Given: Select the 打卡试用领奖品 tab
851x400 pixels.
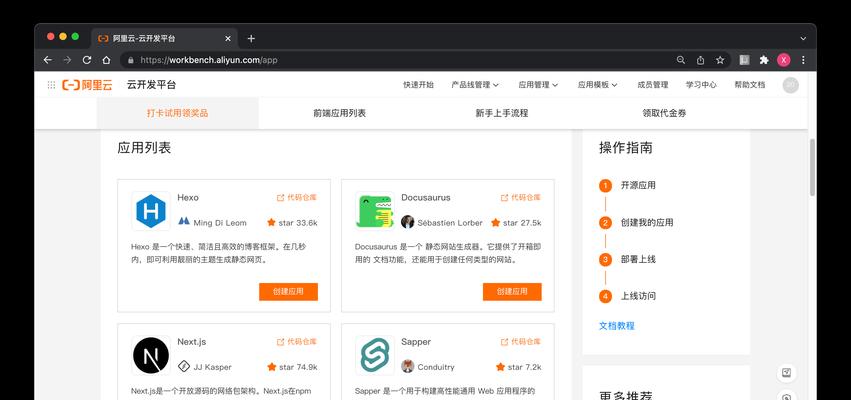Looking at the screenshot, I should pyautogui.click(x=177, y=113).
